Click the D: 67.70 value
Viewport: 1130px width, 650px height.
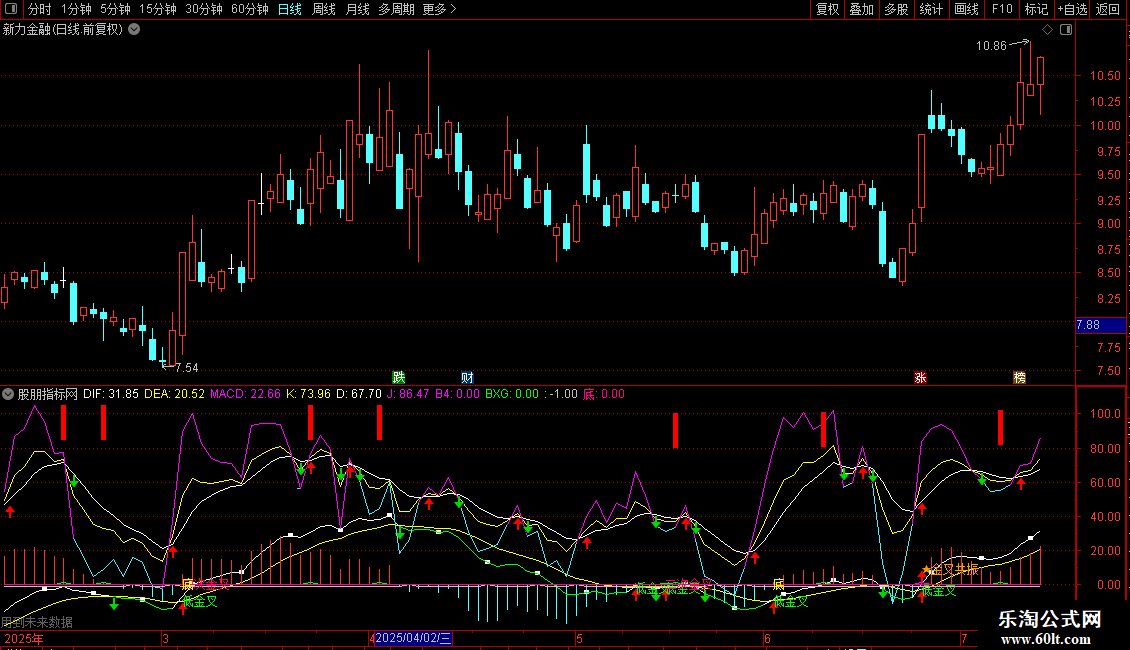(359, 394)
